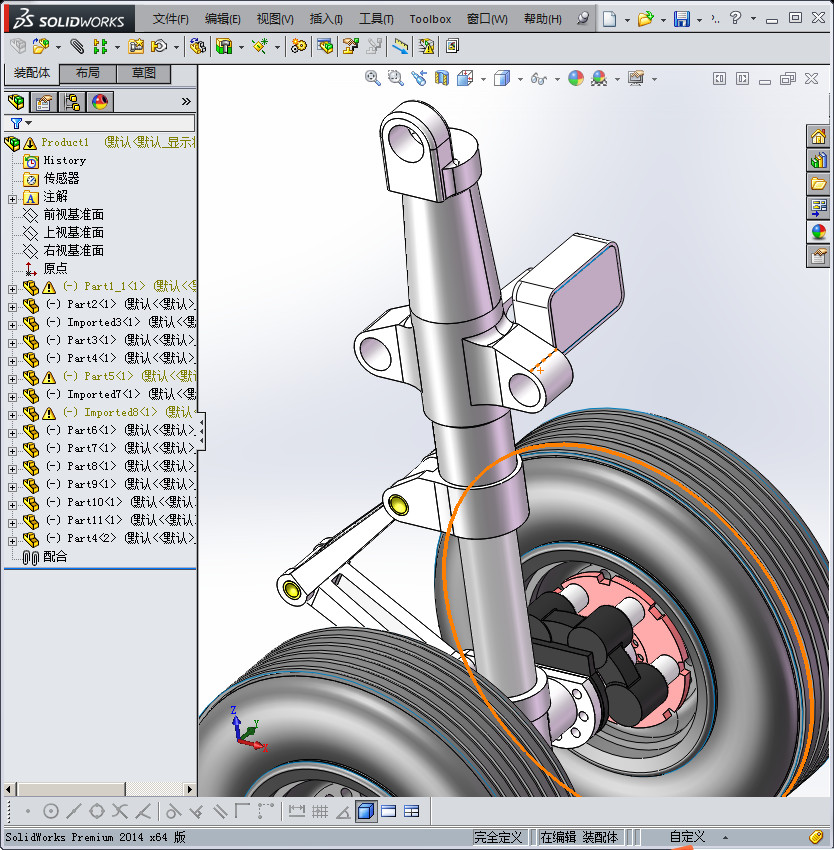Click the 自定义 units status bar entry

click(687, 837)
